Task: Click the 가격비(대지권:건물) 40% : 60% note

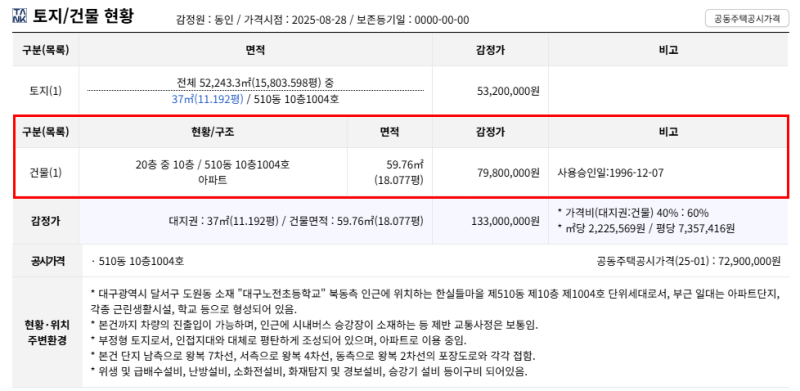Action: 634,213
